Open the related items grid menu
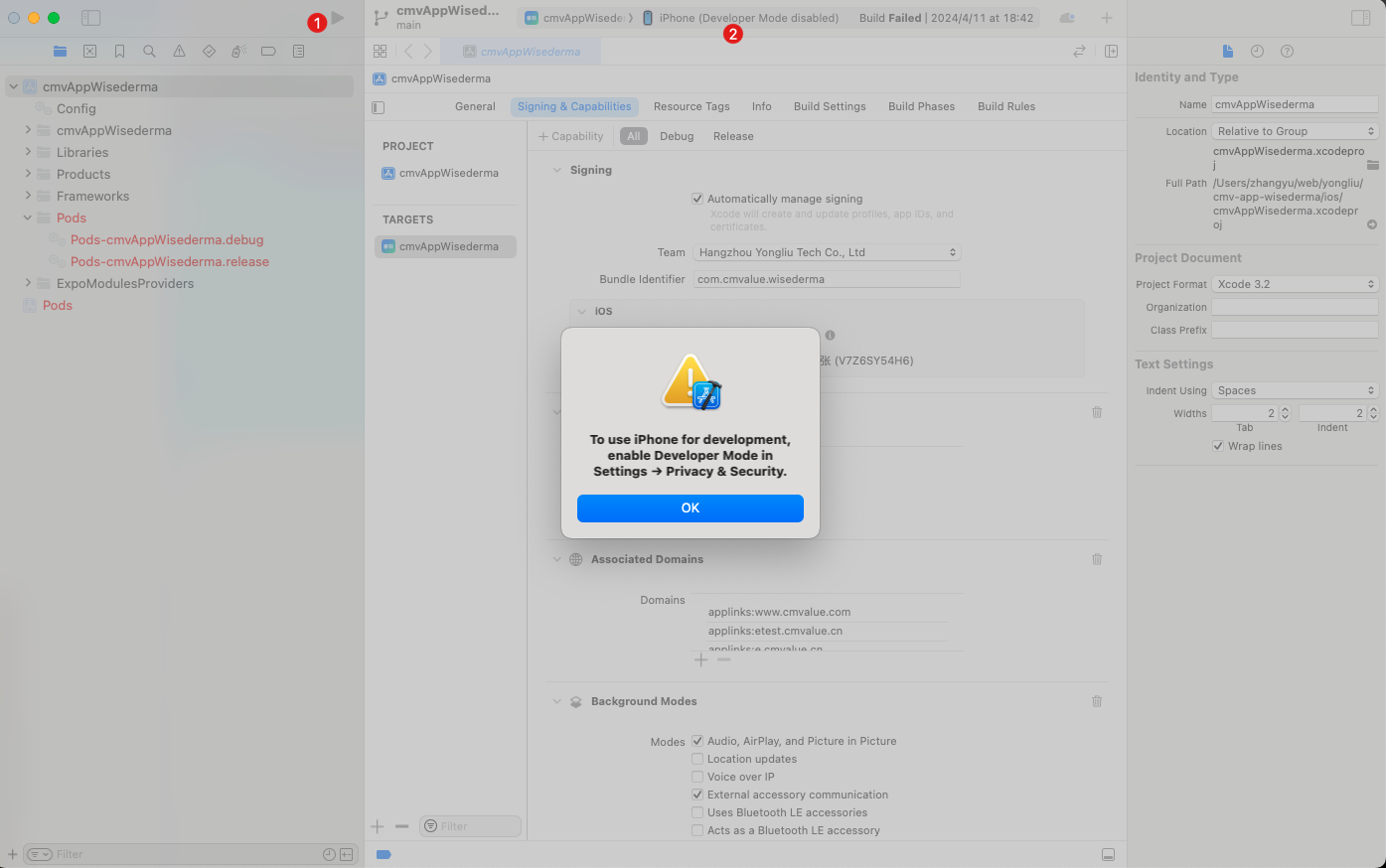 380,51
